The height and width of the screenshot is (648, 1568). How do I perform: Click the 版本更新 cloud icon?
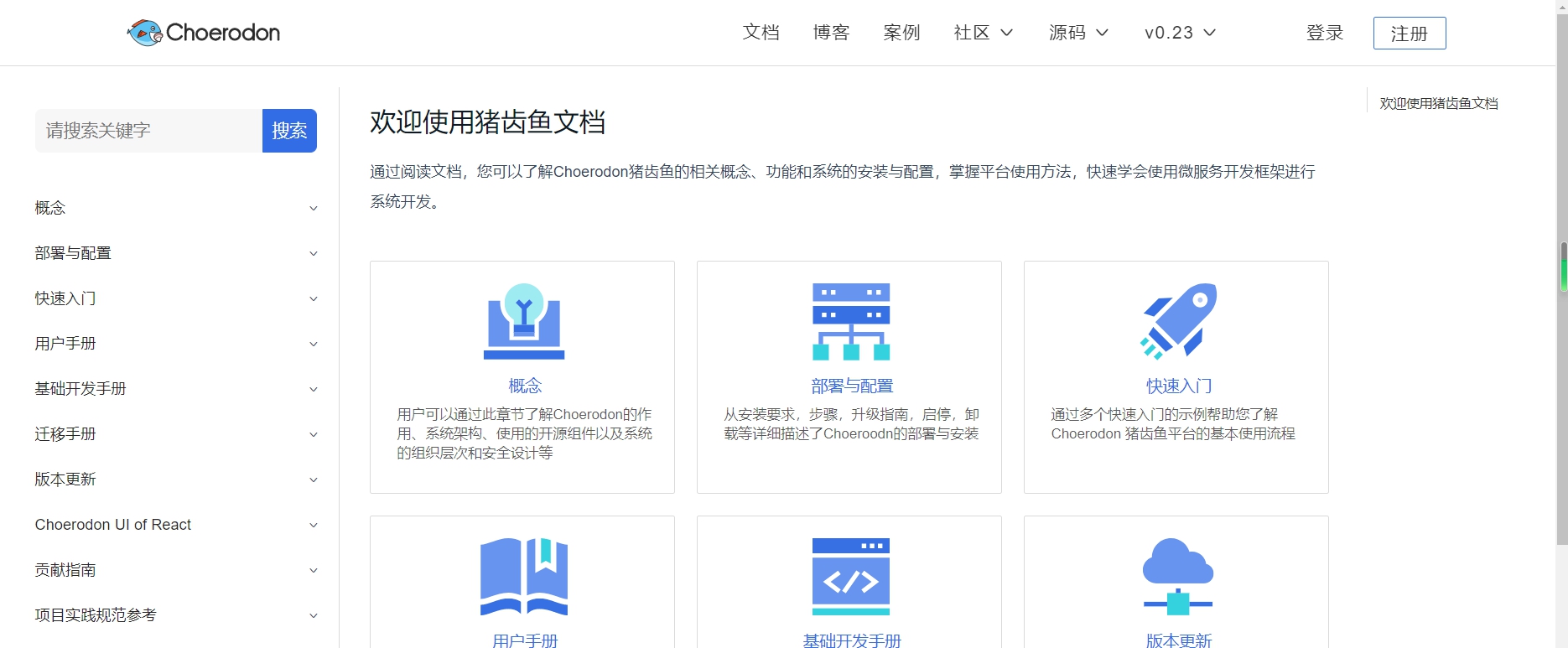[x=1178, y=577]
